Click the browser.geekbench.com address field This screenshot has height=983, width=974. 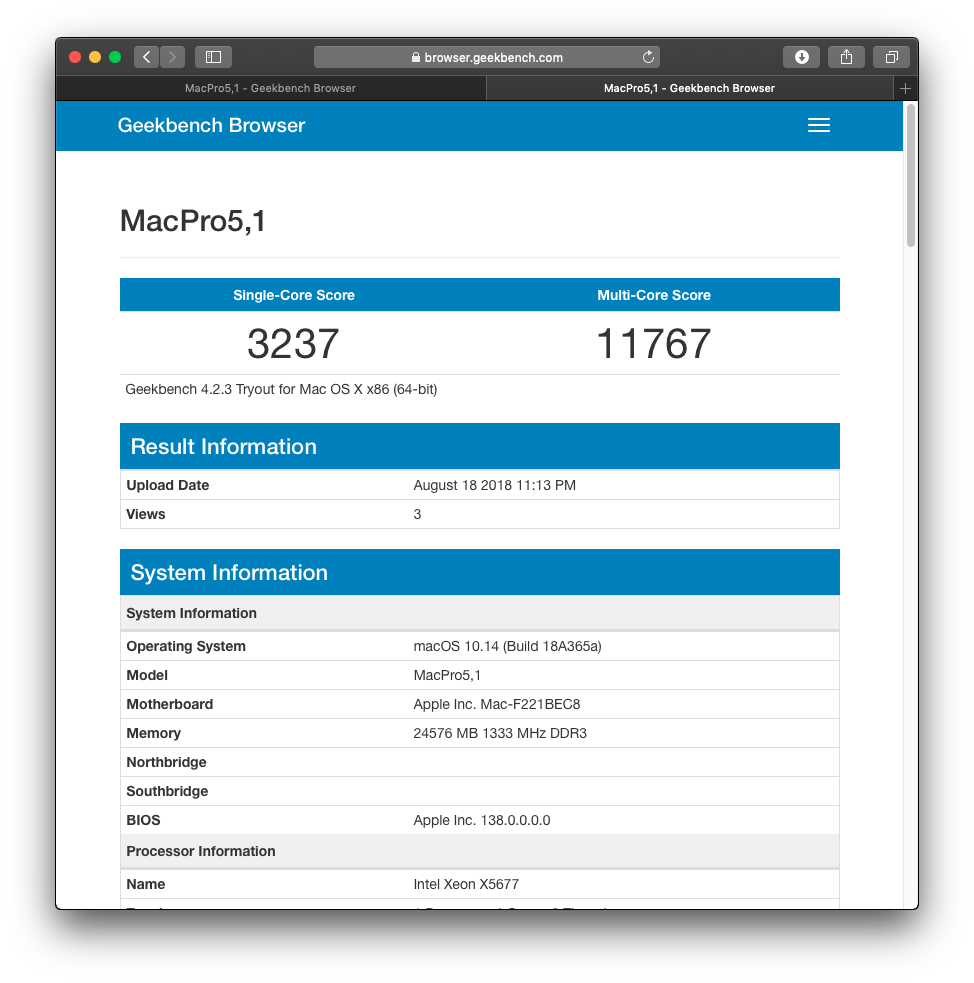click(486, 57)
